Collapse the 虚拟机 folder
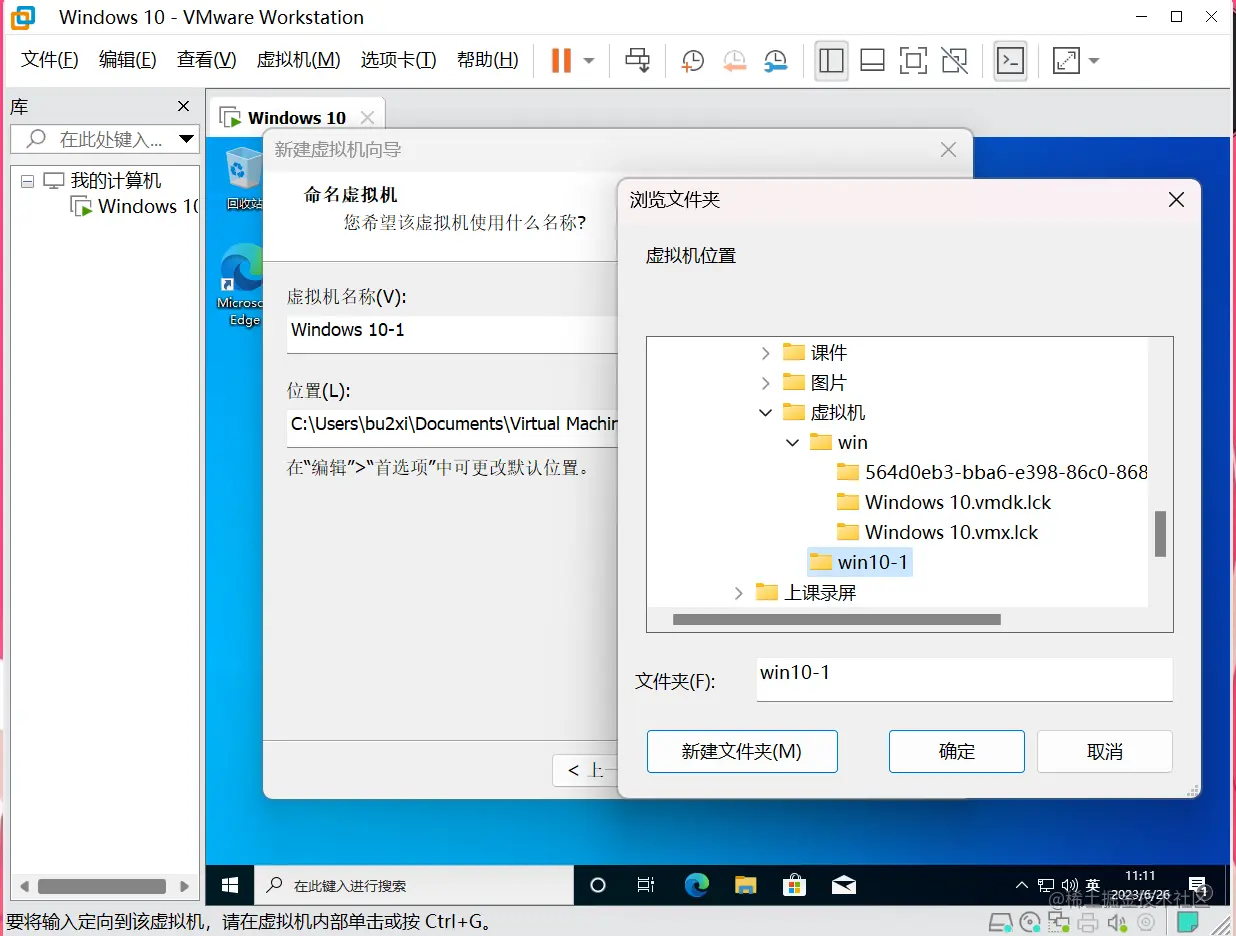Image resolution: width=1236 pixels, height=936 pixels. tap(766, 413)
